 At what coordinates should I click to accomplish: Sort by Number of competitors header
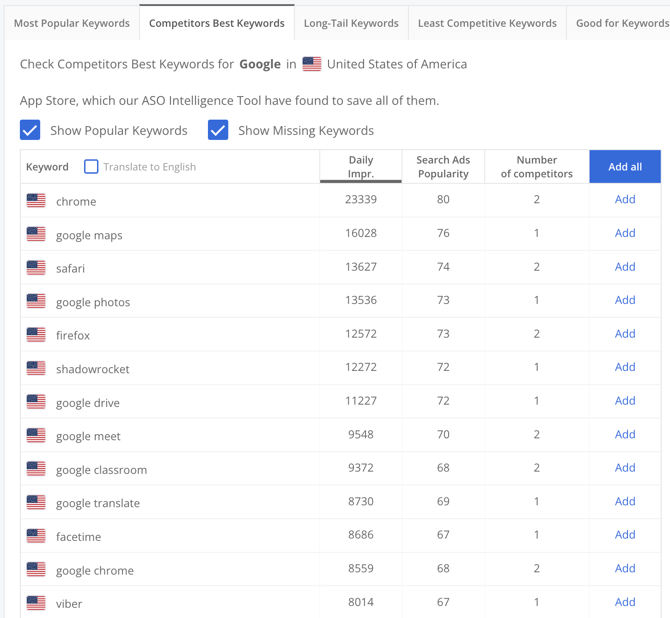536,167
